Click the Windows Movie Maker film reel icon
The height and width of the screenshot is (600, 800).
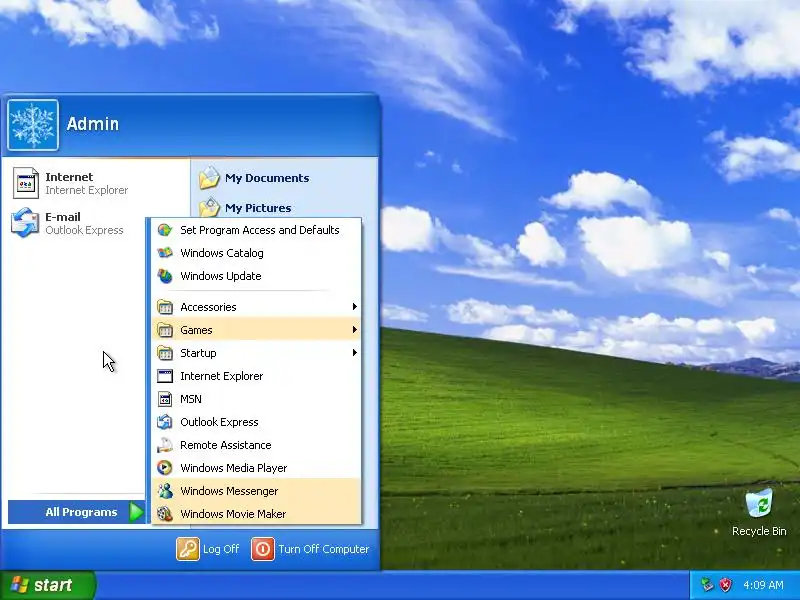[x=164, y=514]
